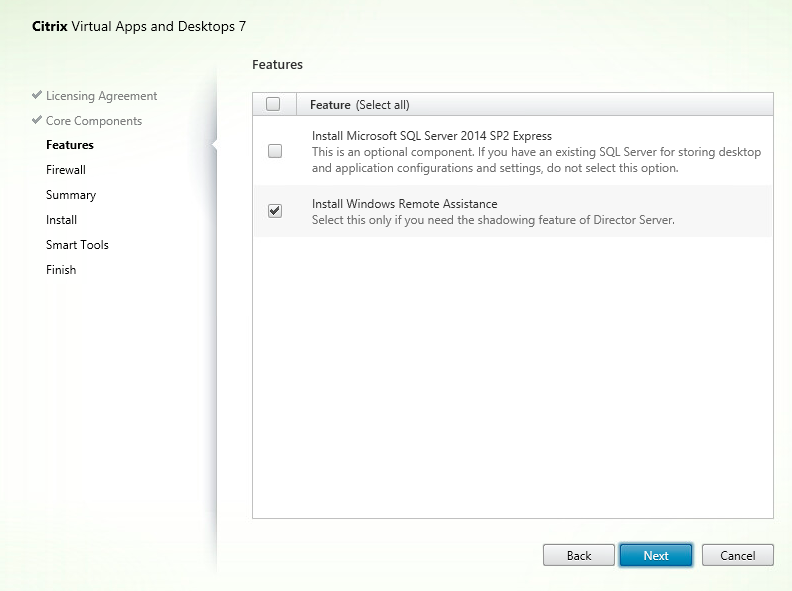Select the Microsoft SQL Server 2014 row title
Screen dimensions: 792x591
click(x=432, y=136)
